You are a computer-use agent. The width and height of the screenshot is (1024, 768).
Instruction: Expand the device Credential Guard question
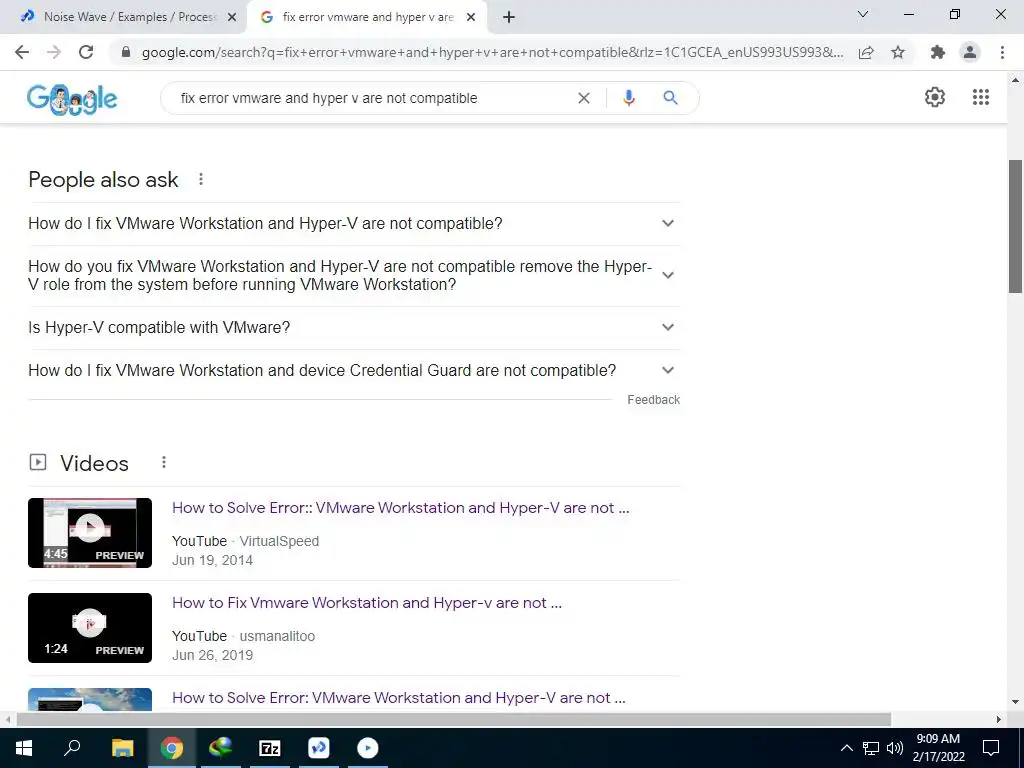354,370
